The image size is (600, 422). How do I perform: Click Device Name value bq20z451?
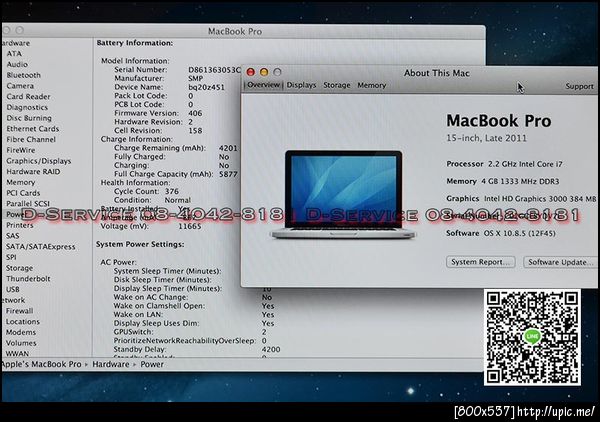click(x=206, y=87)
